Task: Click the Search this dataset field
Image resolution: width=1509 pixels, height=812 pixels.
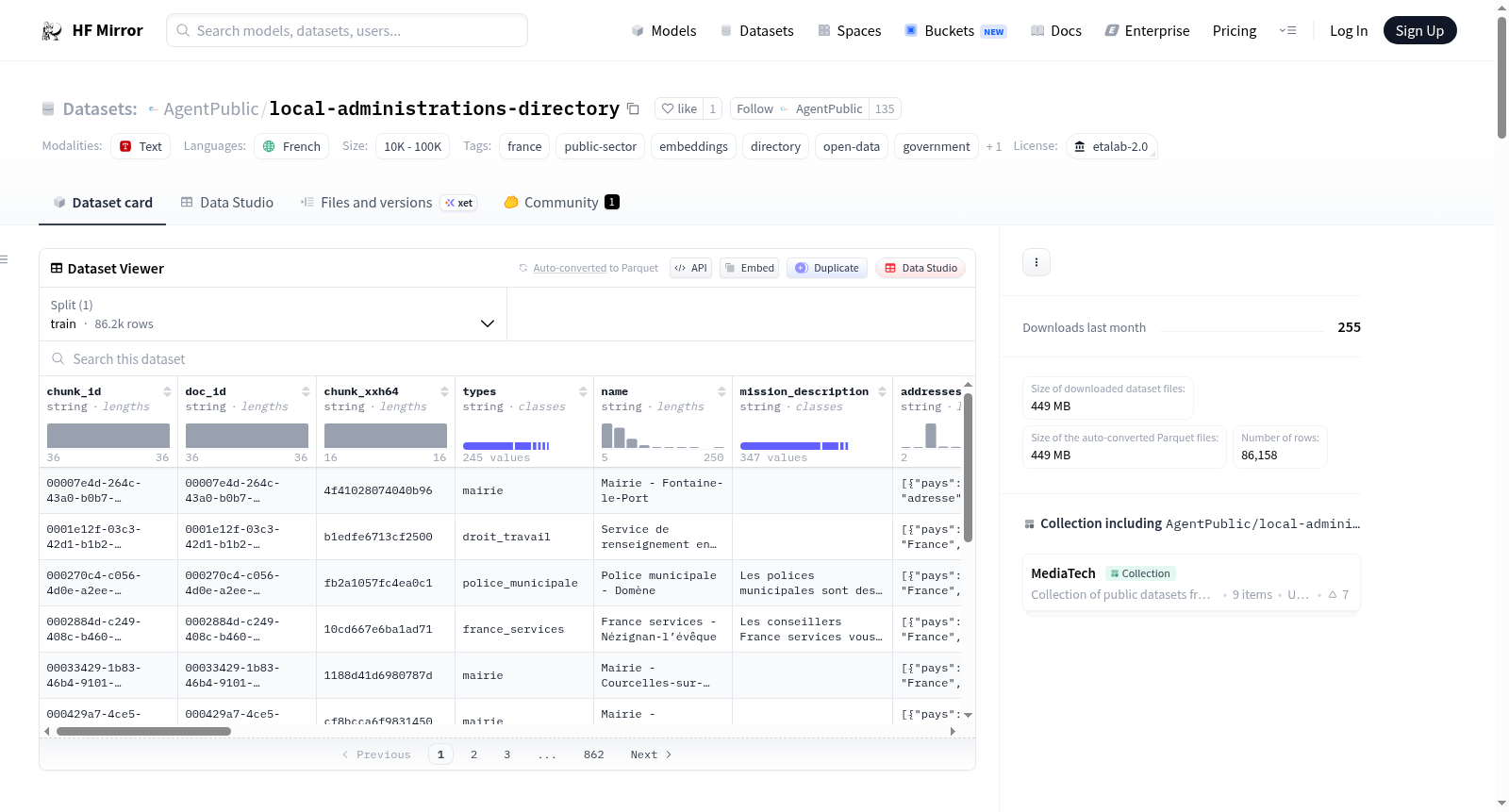Action: point(507,359)
